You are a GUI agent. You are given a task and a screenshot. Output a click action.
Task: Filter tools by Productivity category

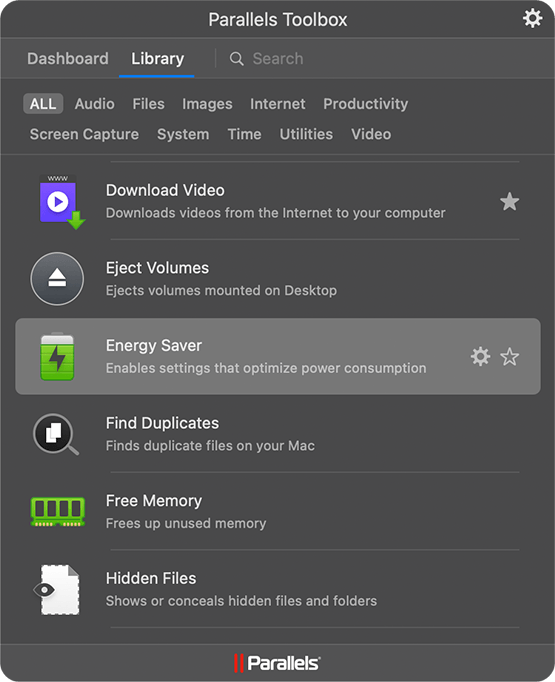(365, 104)
